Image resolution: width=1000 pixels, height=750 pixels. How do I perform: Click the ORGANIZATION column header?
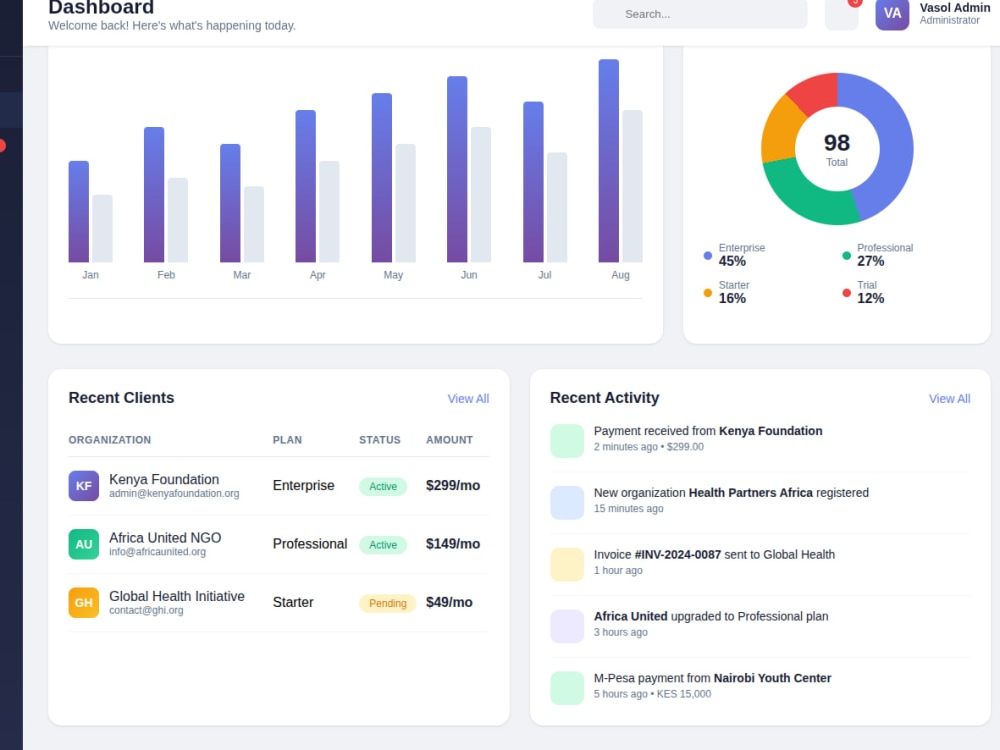(110, 440)
